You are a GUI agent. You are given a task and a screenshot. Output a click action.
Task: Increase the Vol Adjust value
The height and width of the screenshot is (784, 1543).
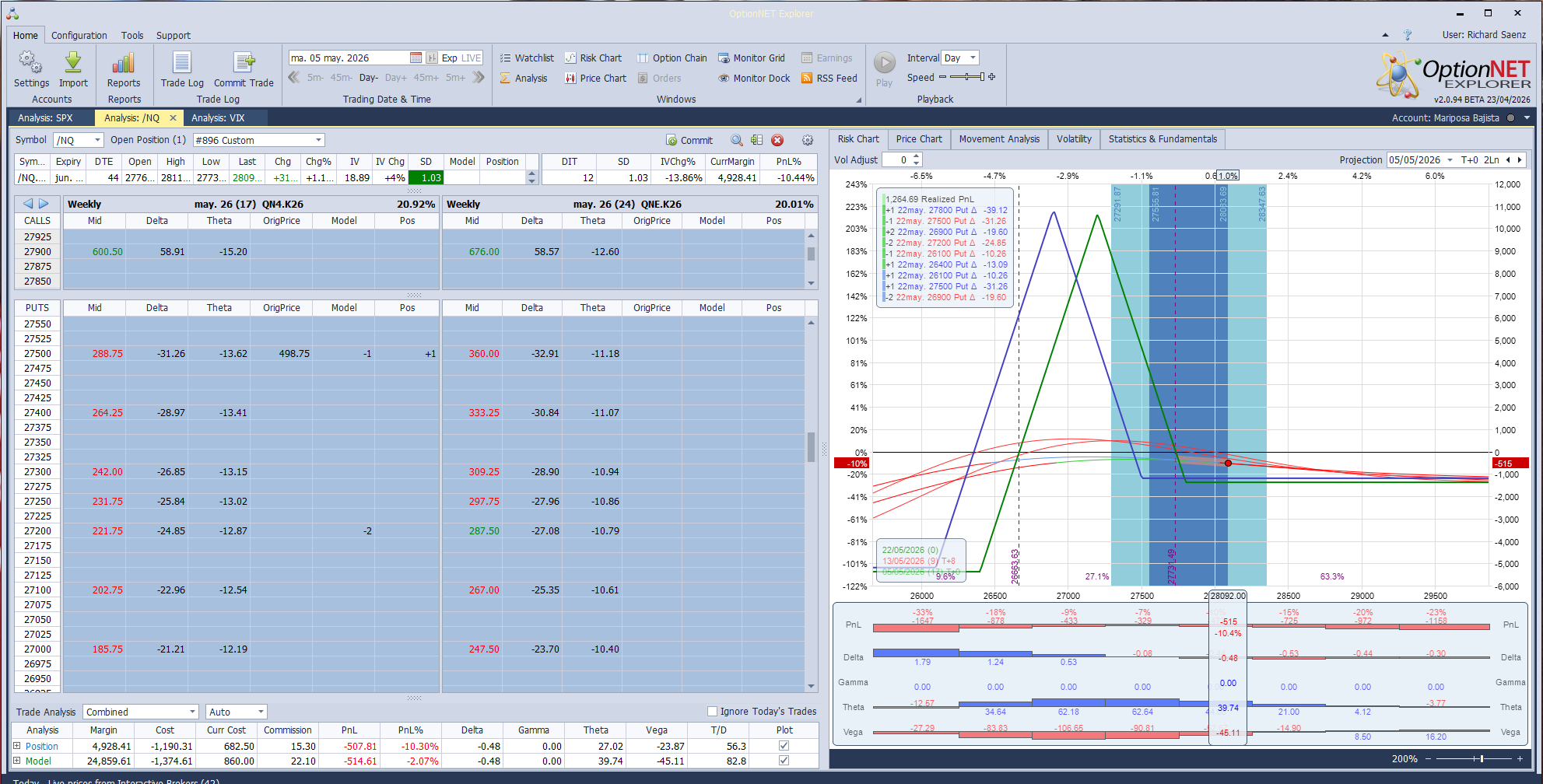tap(917, 156)
